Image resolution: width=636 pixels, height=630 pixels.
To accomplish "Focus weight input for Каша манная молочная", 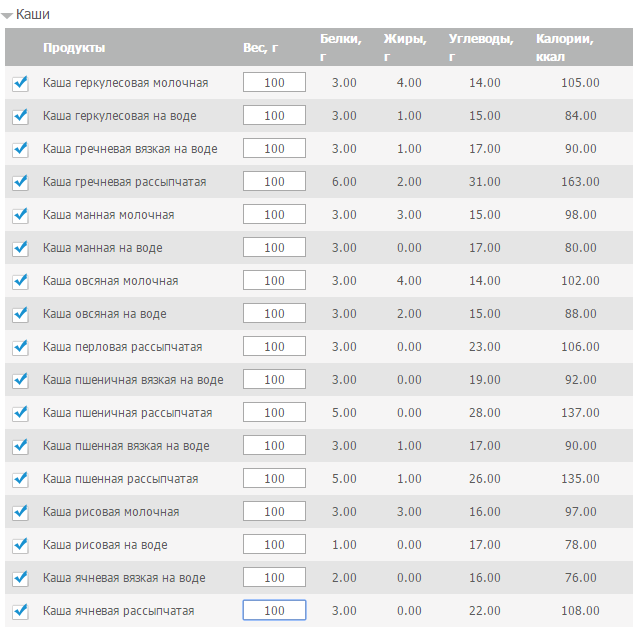I will click(x=274, y=215).
